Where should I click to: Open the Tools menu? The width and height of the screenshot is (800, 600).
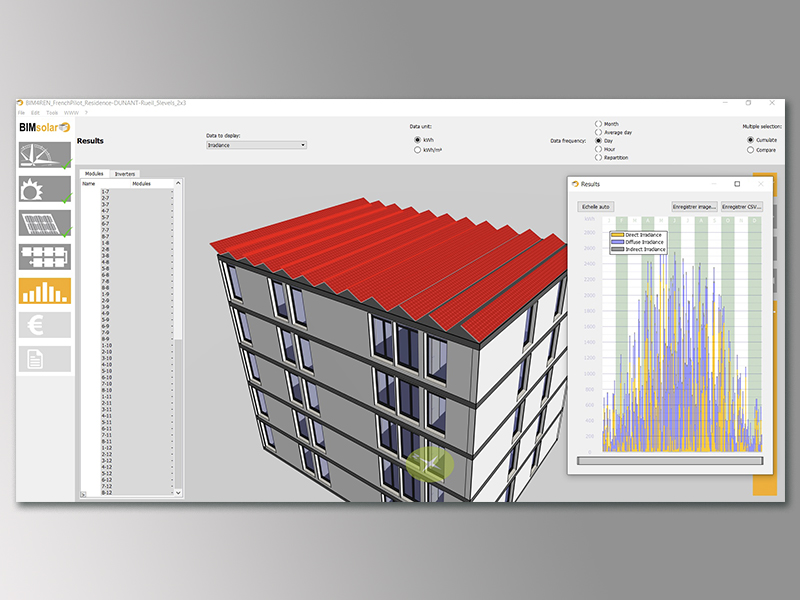[52, 113]
